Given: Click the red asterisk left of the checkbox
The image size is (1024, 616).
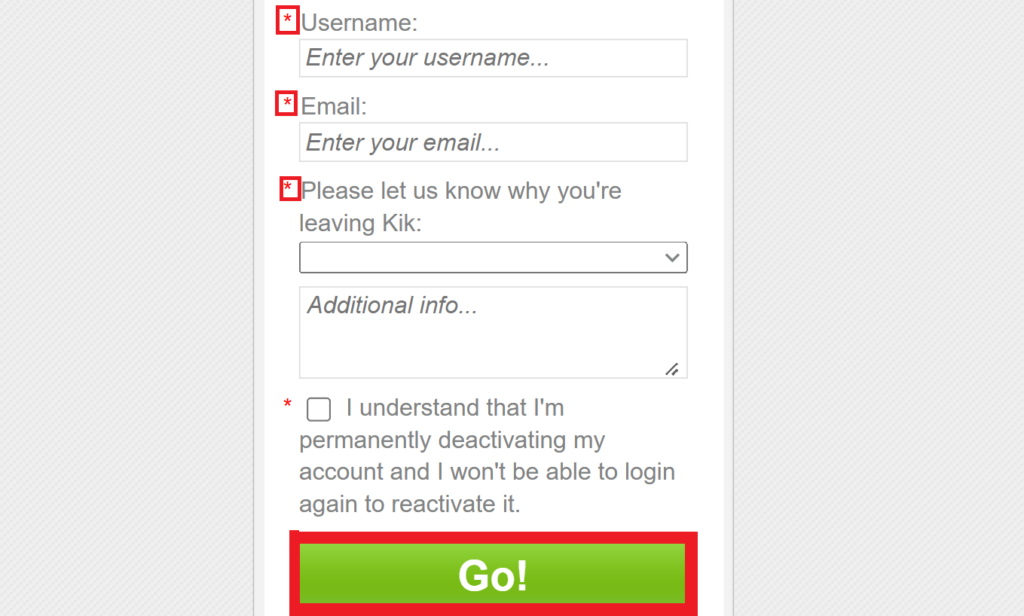Looking at the screenshot, I should pyautogui.click(x=288, y=405).
